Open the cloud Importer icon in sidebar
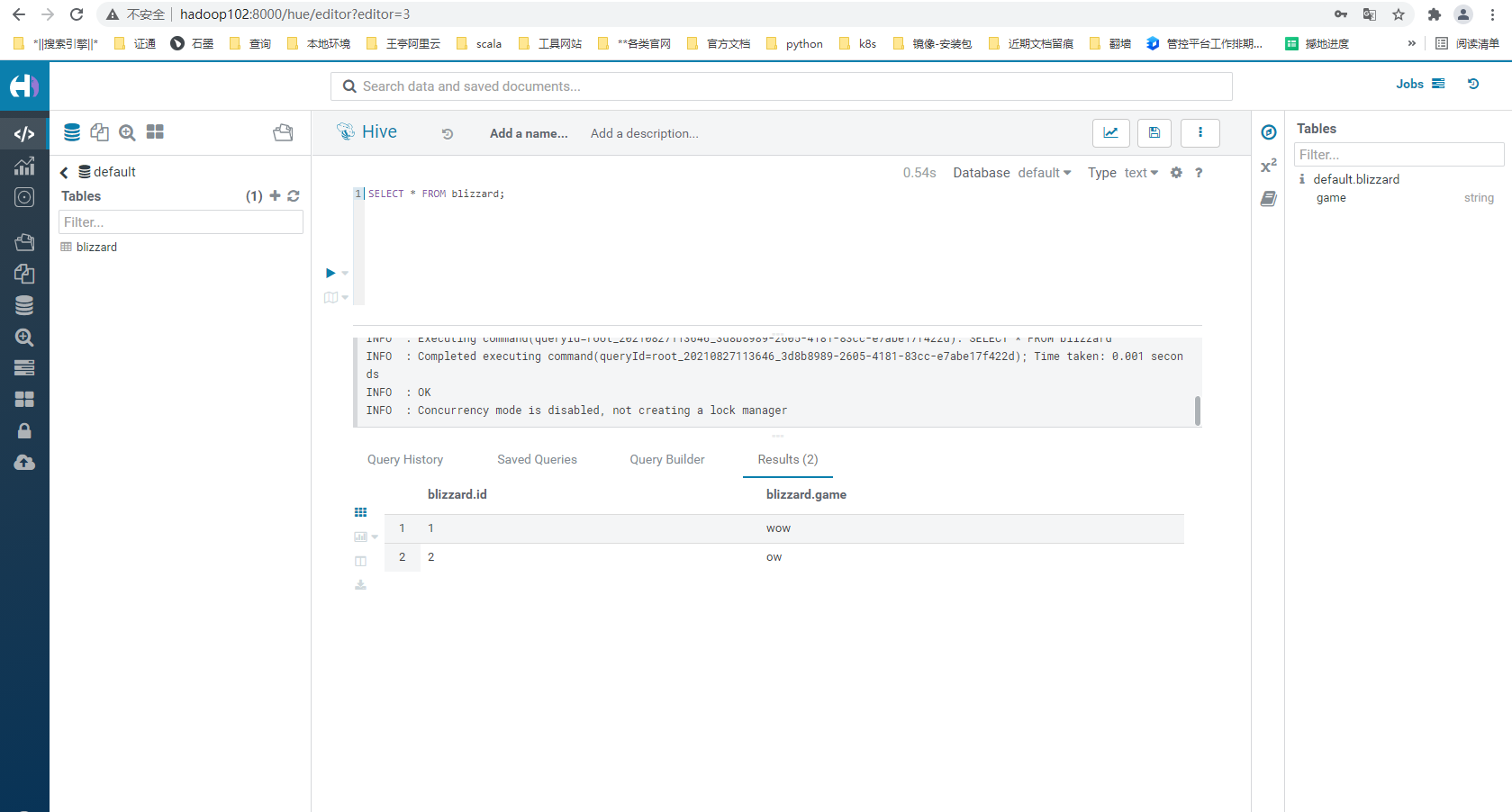This screenshot has height=812, width=1512. coord(24,463)
